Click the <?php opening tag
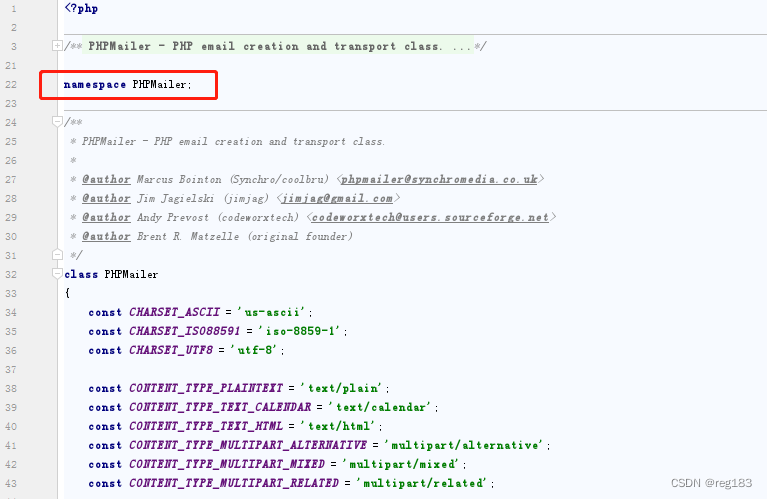 click(x=81, y=9)
